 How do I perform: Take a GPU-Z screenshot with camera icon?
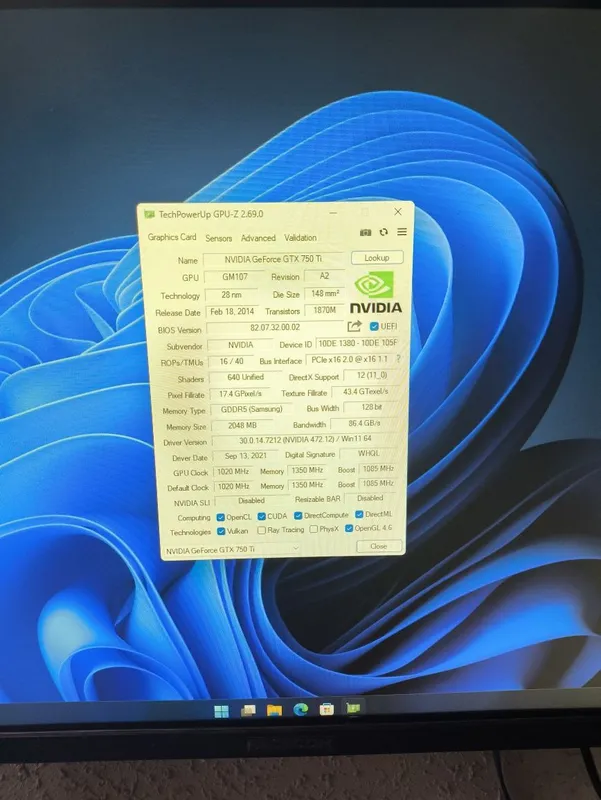click(365, 232)
